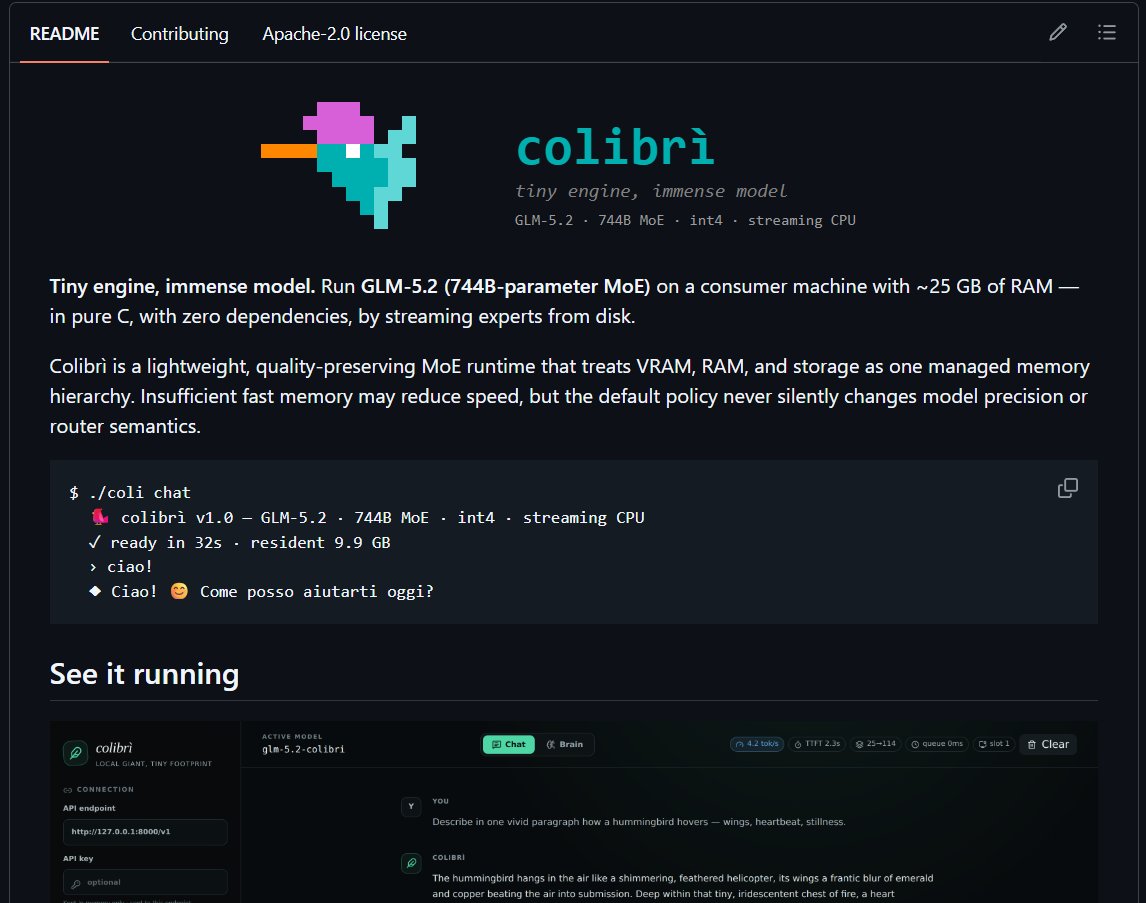Click 'ready in 32s · resident 9.9 GB' line
The width and height of the screenshot is (1146, 903).
tap(239, 543)
